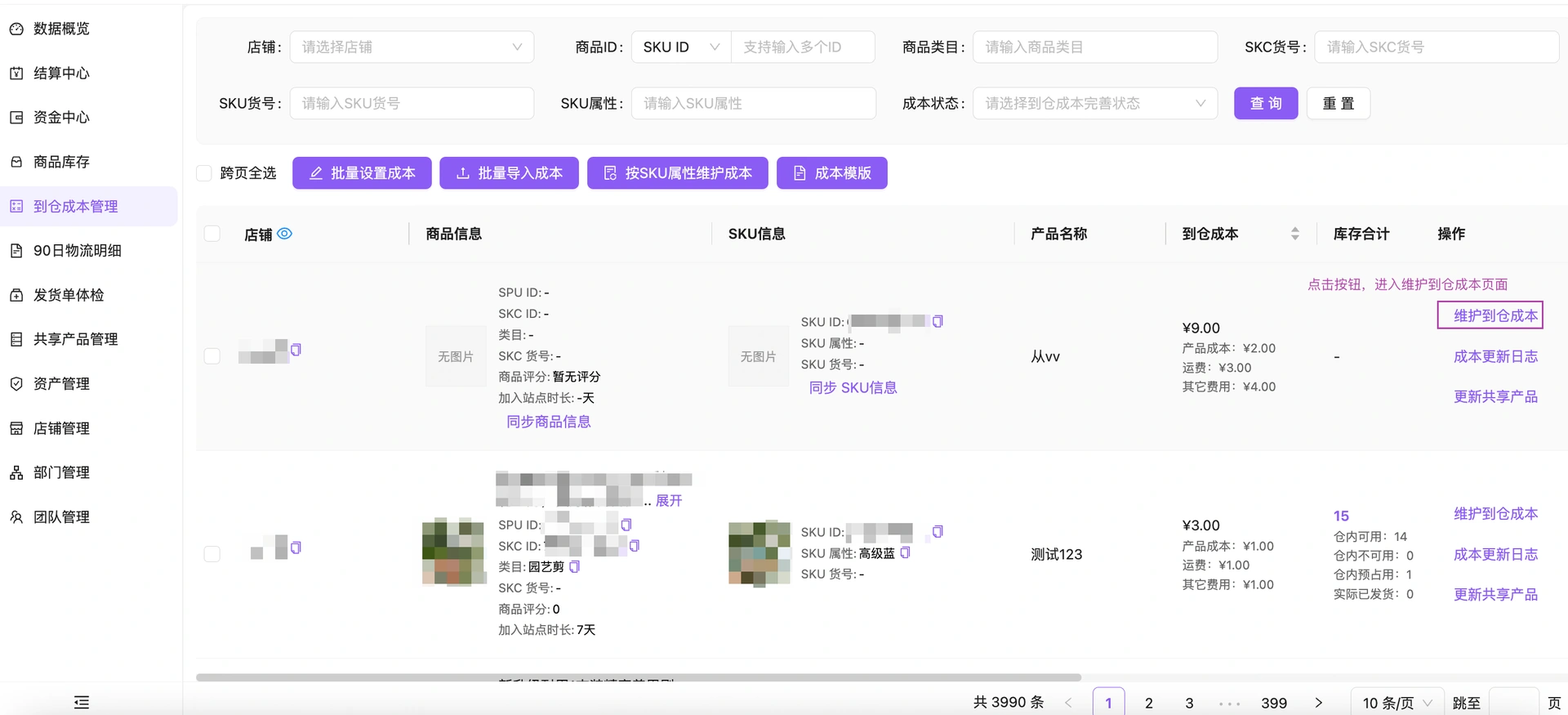1568x715 pixels.
Task: Open 数据概览 dashboard icon
Action: tap(16, 29)
